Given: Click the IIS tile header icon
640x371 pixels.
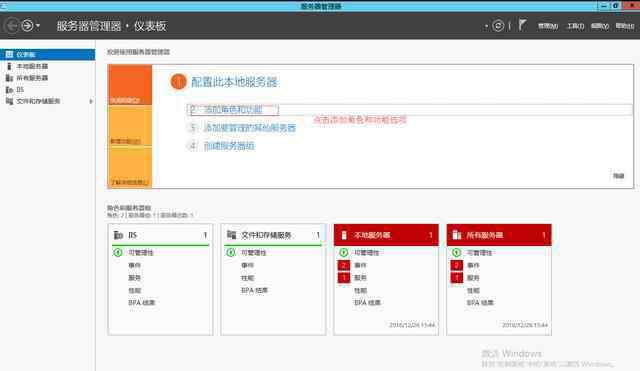Looking at the screenshot, I should click(x=118, y=235).
